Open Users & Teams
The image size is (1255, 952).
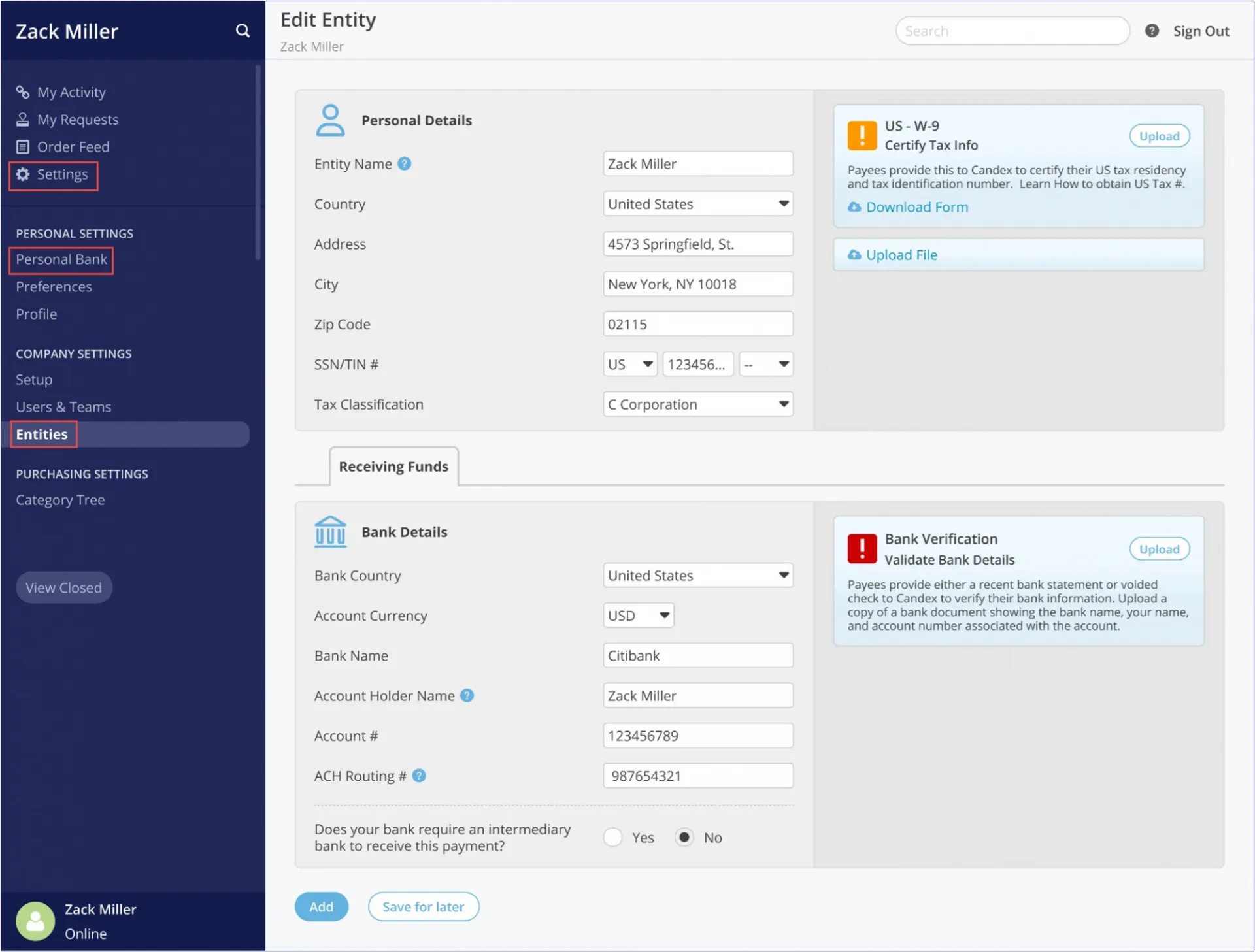pyautogui.click(x=63, y=407)
